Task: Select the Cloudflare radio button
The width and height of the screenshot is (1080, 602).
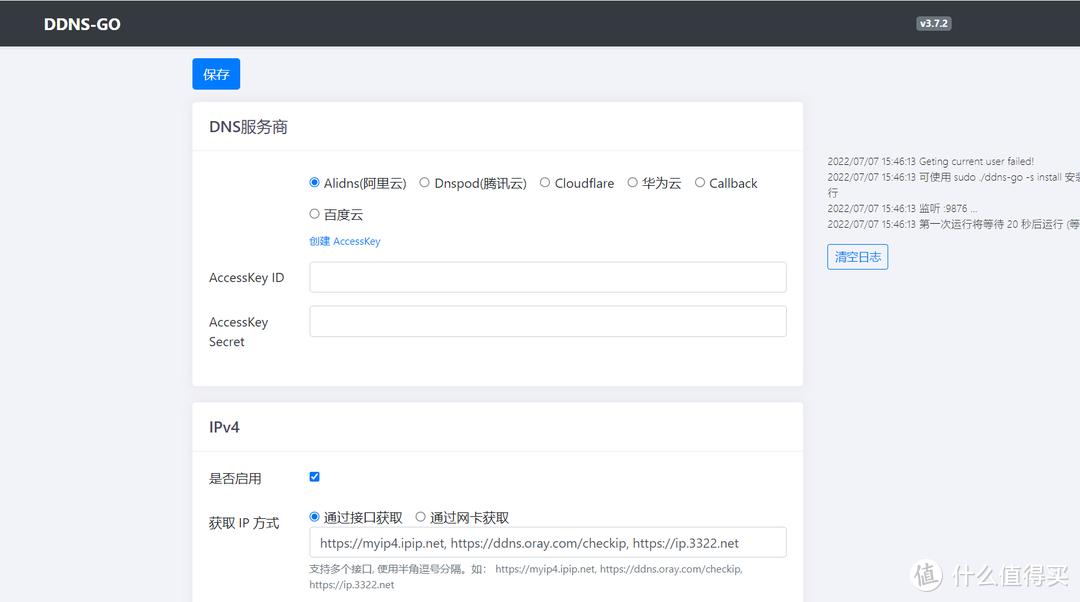Action: tap(545, 183)
